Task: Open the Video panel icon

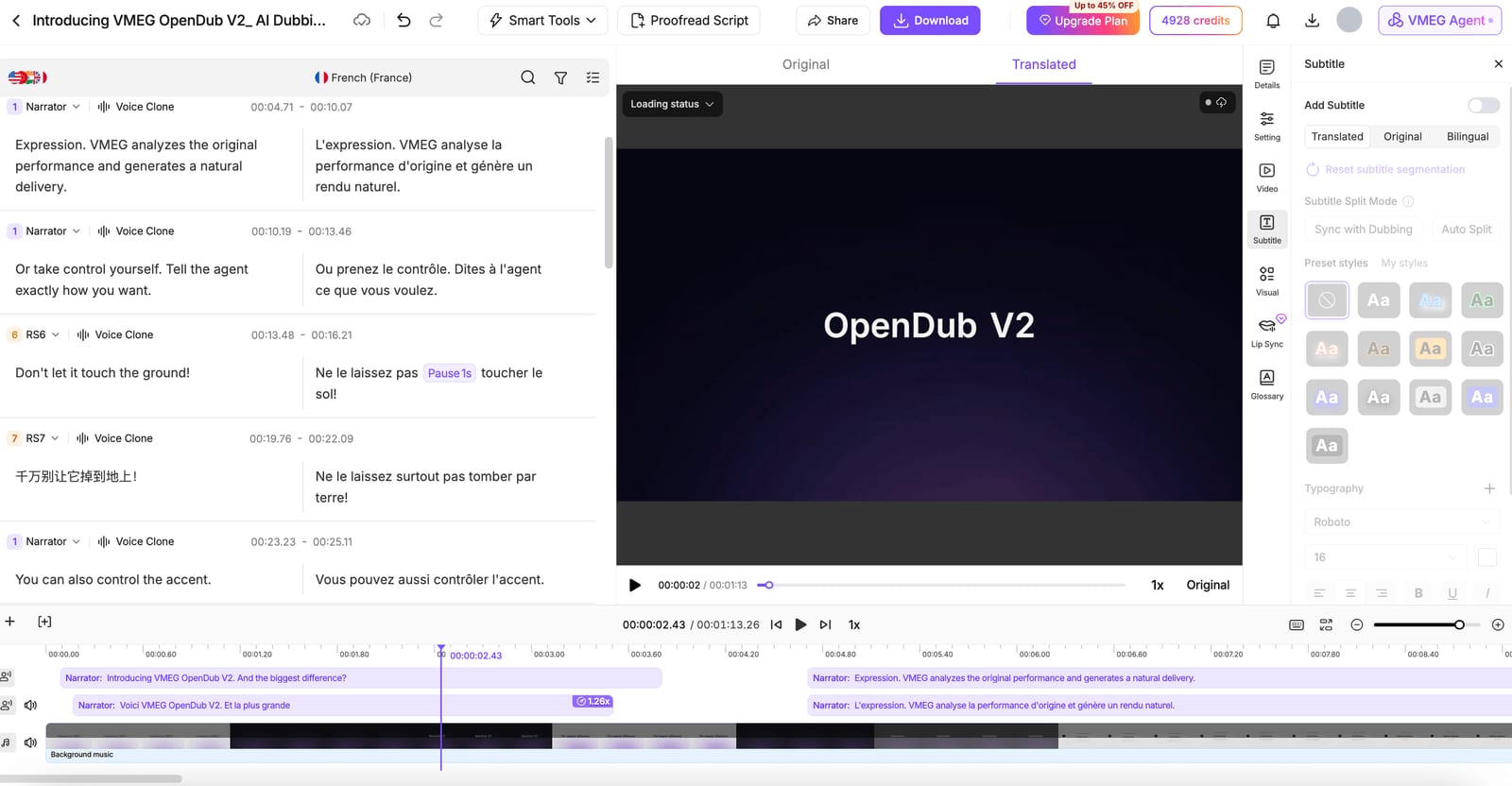Action: click(1267, 178)
